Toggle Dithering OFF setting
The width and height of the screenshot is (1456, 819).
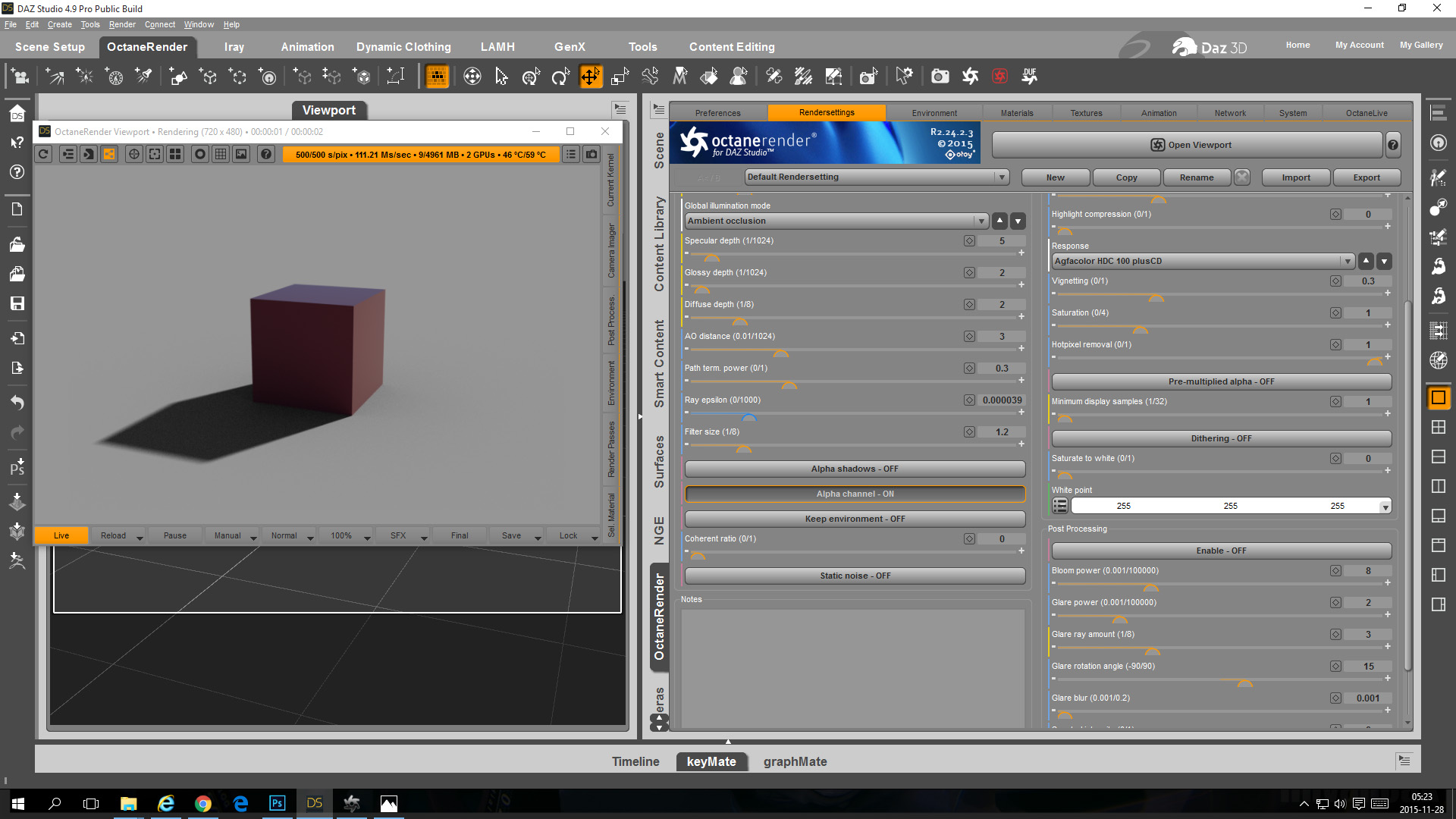coord(1221,438)
